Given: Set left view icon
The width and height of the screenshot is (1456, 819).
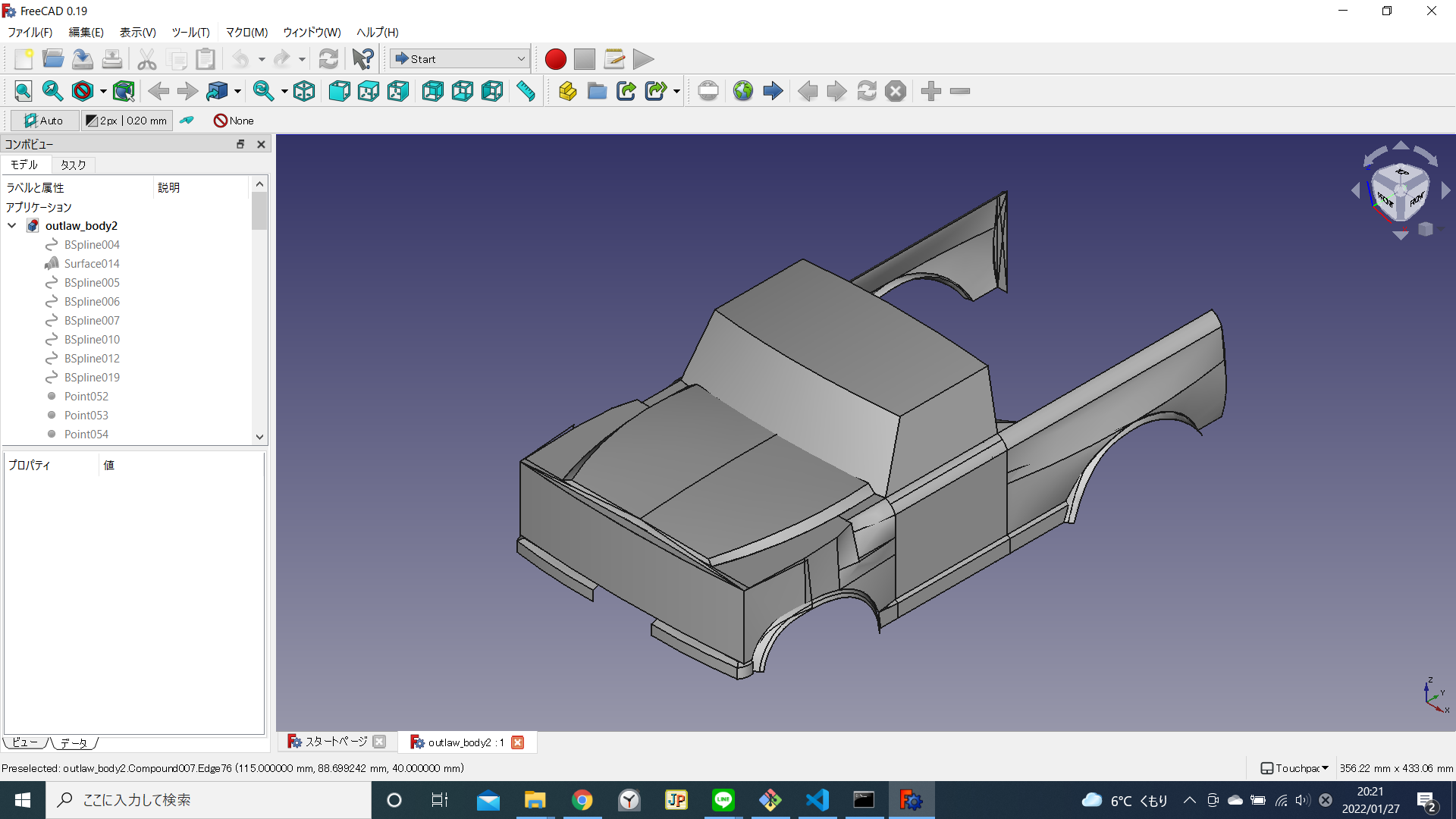Looking at the screenshot, I should 492,91.
